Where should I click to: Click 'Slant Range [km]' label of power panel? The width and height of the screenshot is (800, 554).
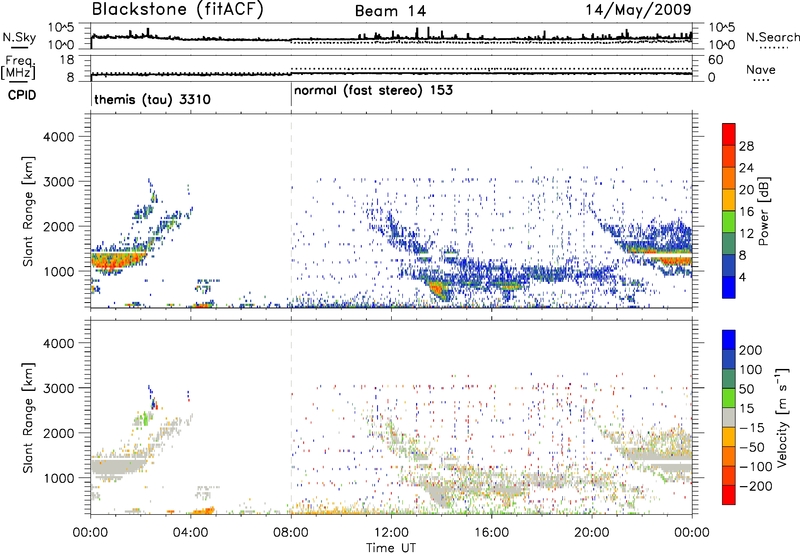click(x=28, y=211)
